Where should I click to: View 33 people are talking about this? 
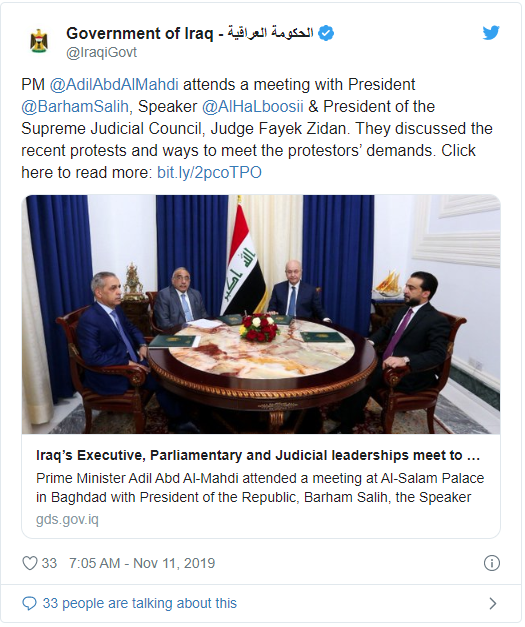[140, 603]
